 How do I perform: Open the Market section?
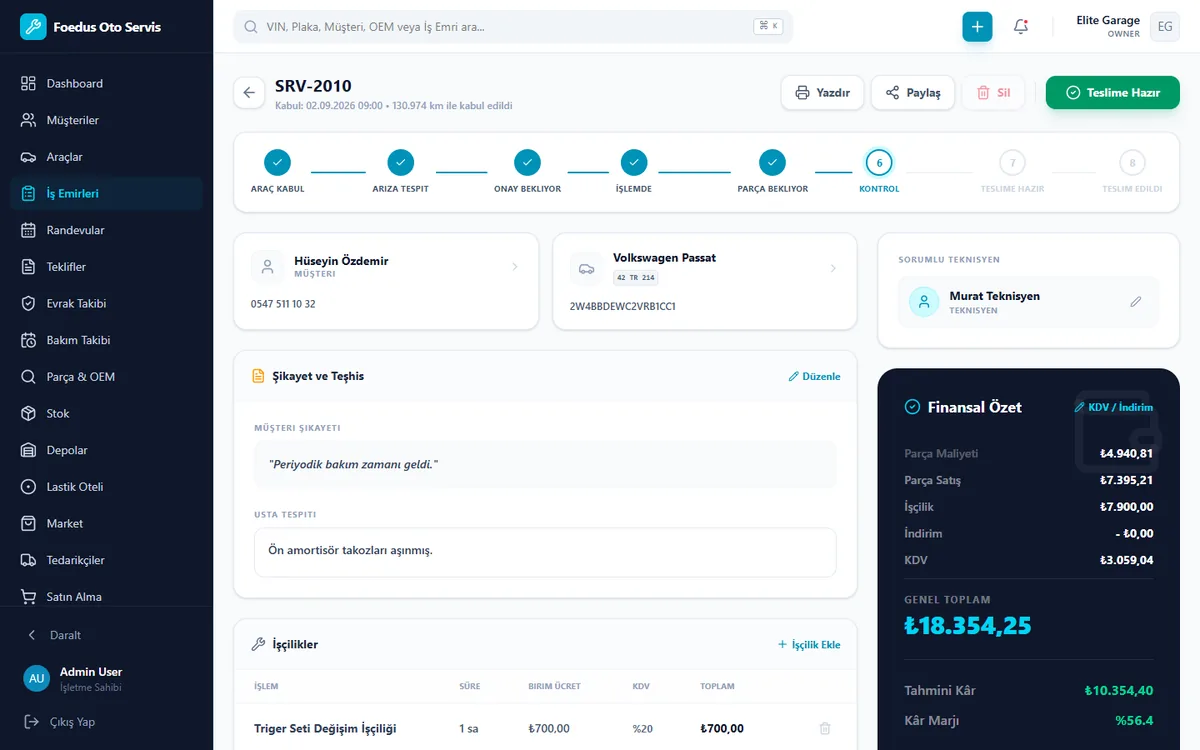click(x=106, y=524)
